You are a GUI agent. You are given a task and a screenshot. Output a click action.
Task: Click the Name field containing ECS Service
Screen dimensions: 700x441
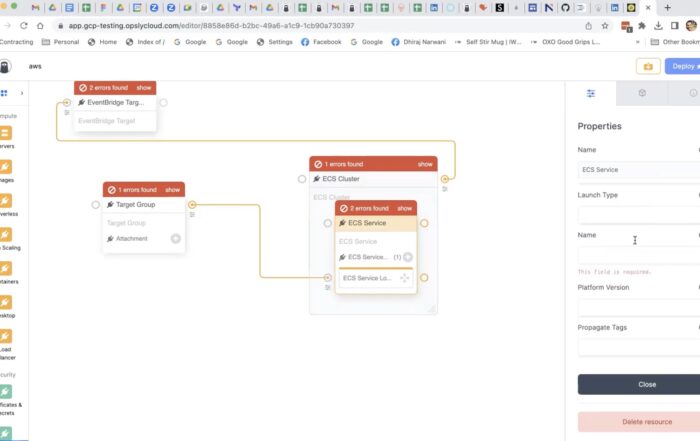[x=639, y=170]
